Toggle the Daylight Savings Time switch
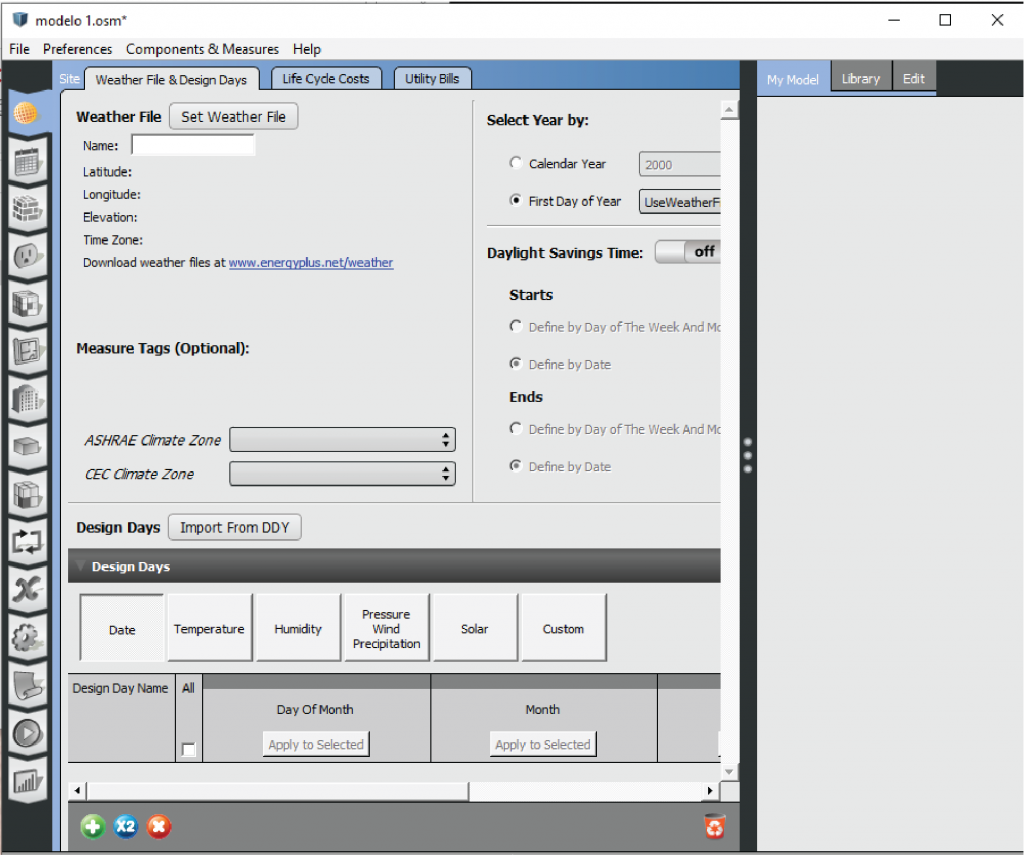The image size is (1024, 855). tap(688, 252)
